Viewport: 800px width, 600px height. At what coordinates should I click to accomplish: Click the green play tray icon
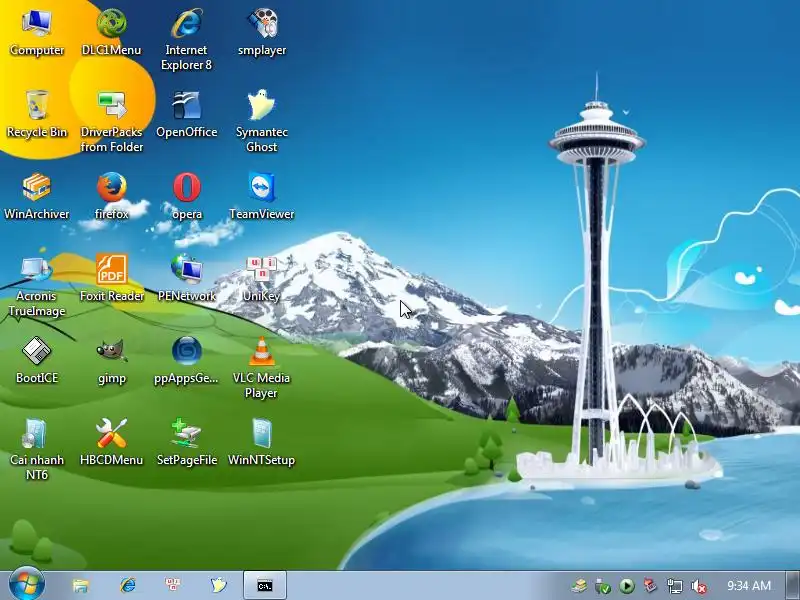[x=627, y=586]
